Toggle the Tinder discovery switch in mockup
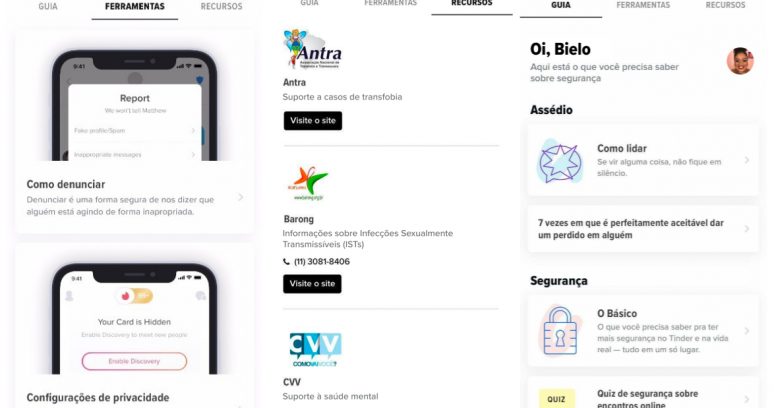This screenshot has height=408, width=774. (134, 296)
